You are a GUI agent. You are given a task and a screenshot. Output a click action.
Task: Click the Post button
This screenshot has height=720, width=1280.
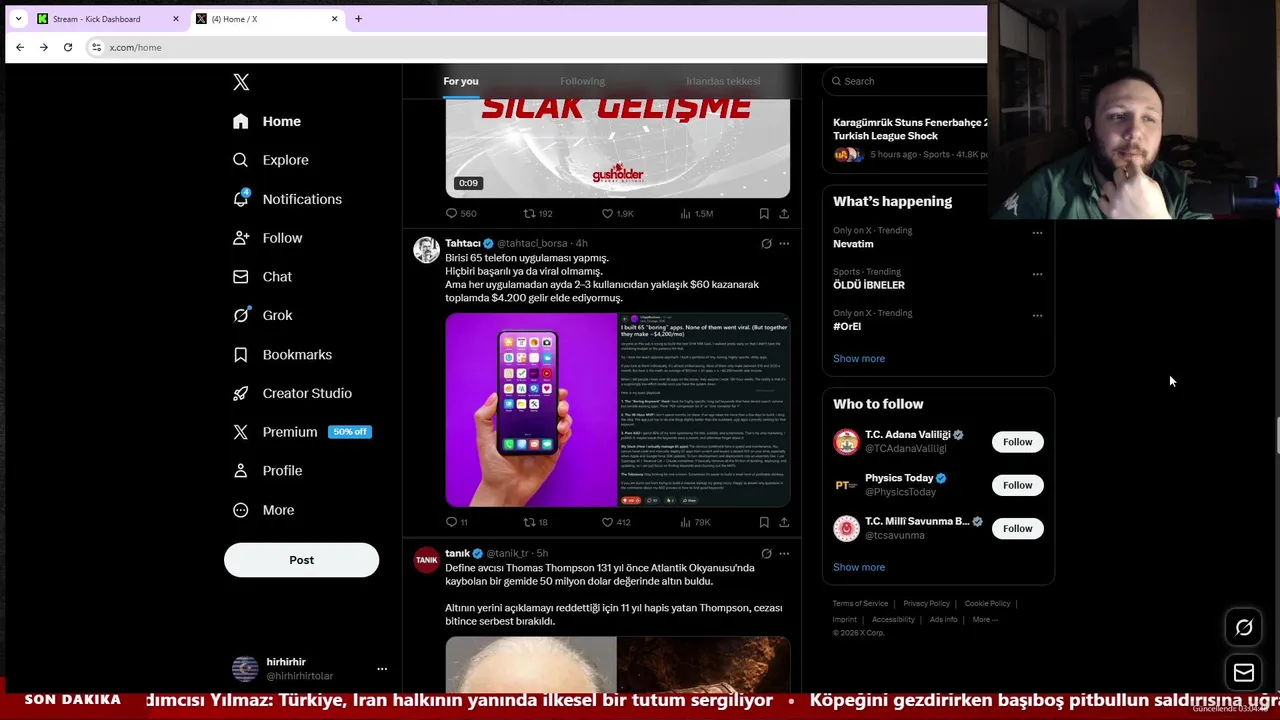(301, 560)
